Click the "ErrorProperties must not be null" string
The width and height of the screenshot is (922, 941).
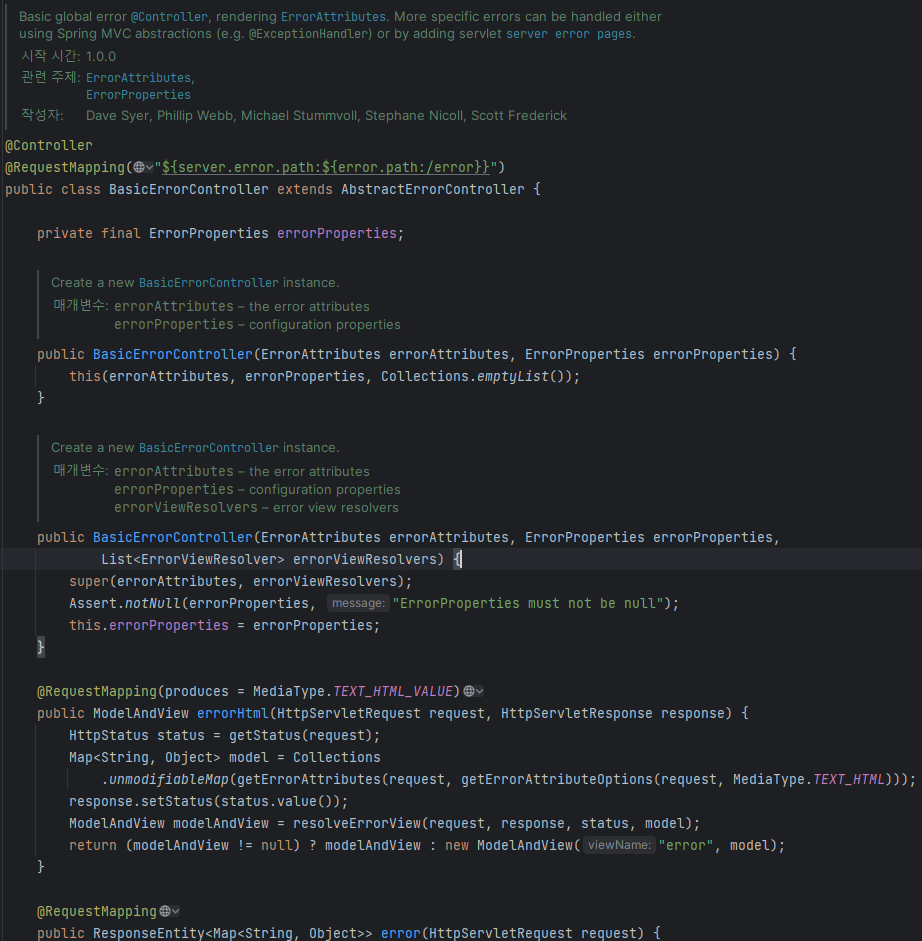[x=528, y=603]
